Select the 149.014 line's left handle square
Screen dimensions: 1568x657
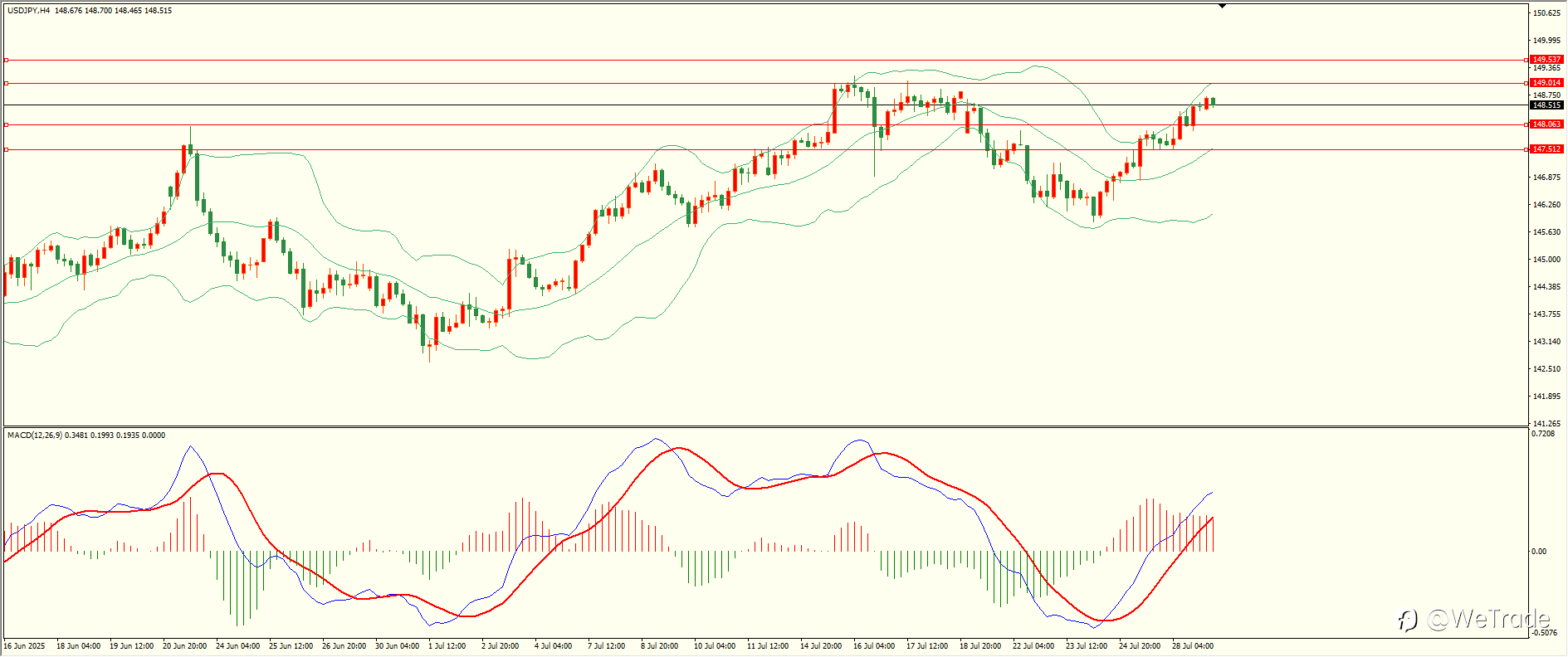(6, 83)
